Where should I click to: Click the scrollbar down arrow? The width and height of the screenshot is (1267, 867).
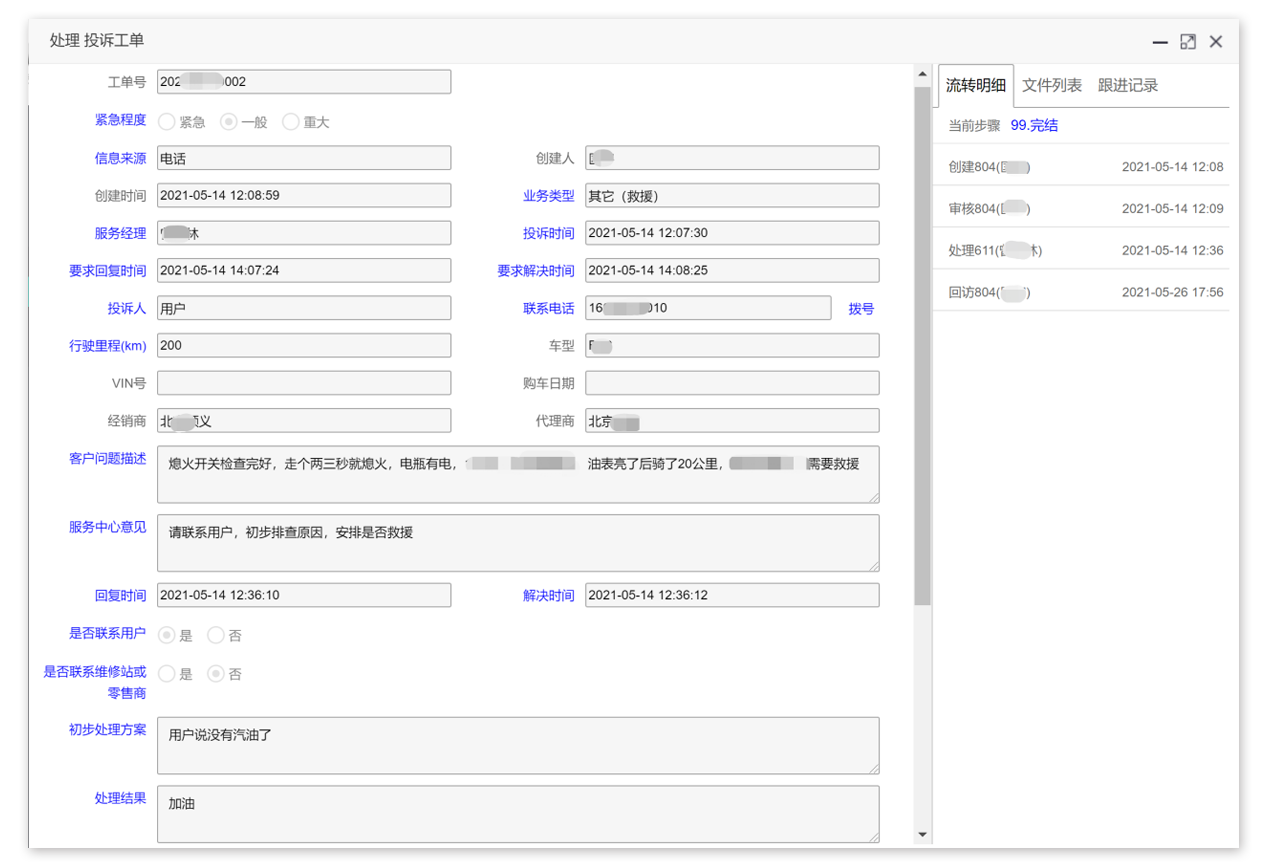pyautogui.click(x=922, y=834)
